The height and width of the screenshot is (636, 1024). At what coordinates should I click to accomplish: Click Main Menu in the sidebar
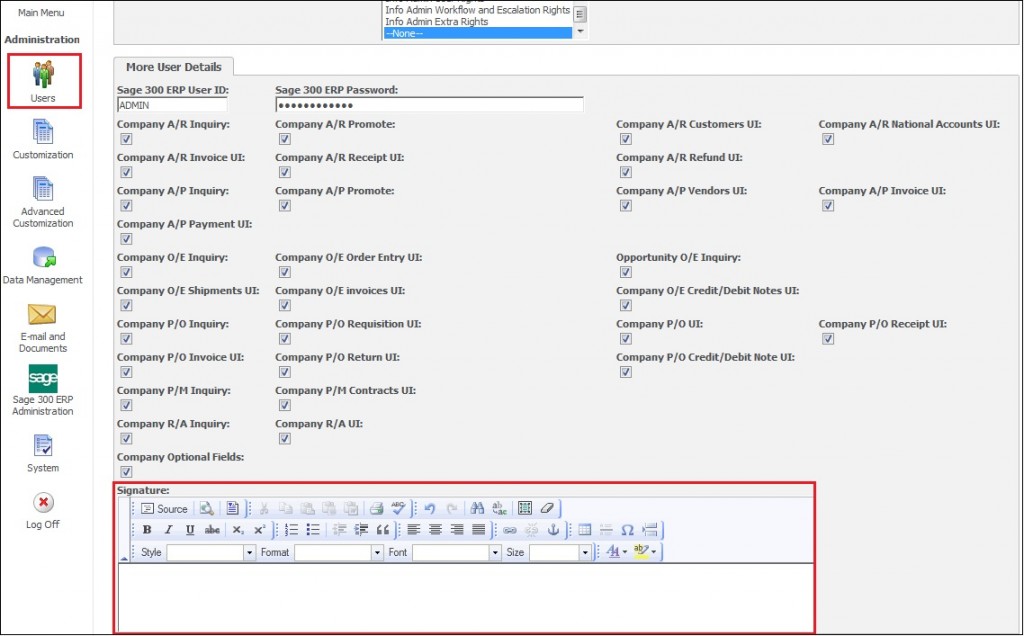[x=42, y=13]
